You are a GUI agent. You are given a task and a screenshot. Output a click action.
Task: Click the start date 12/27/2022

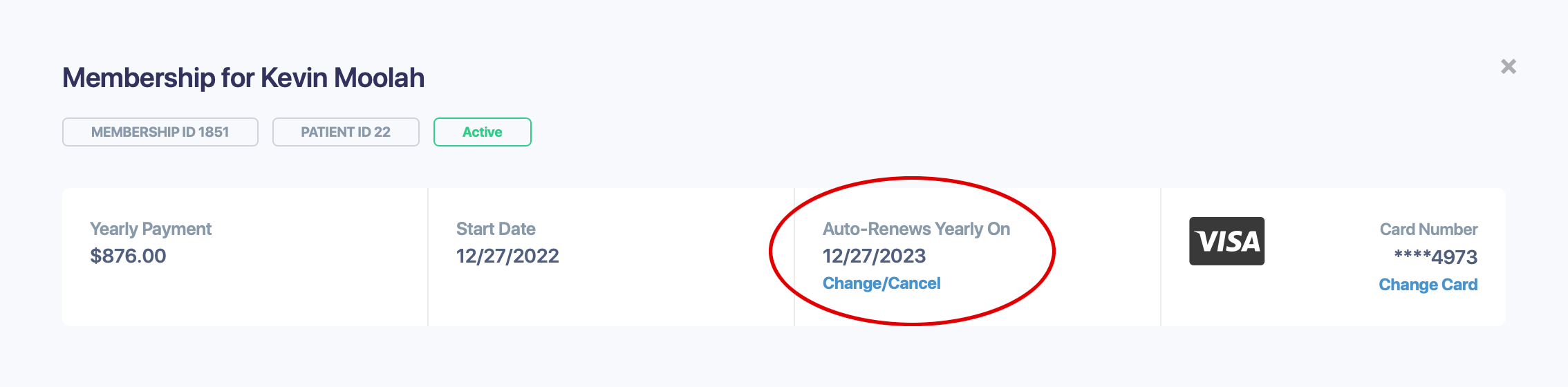(507, 256)
